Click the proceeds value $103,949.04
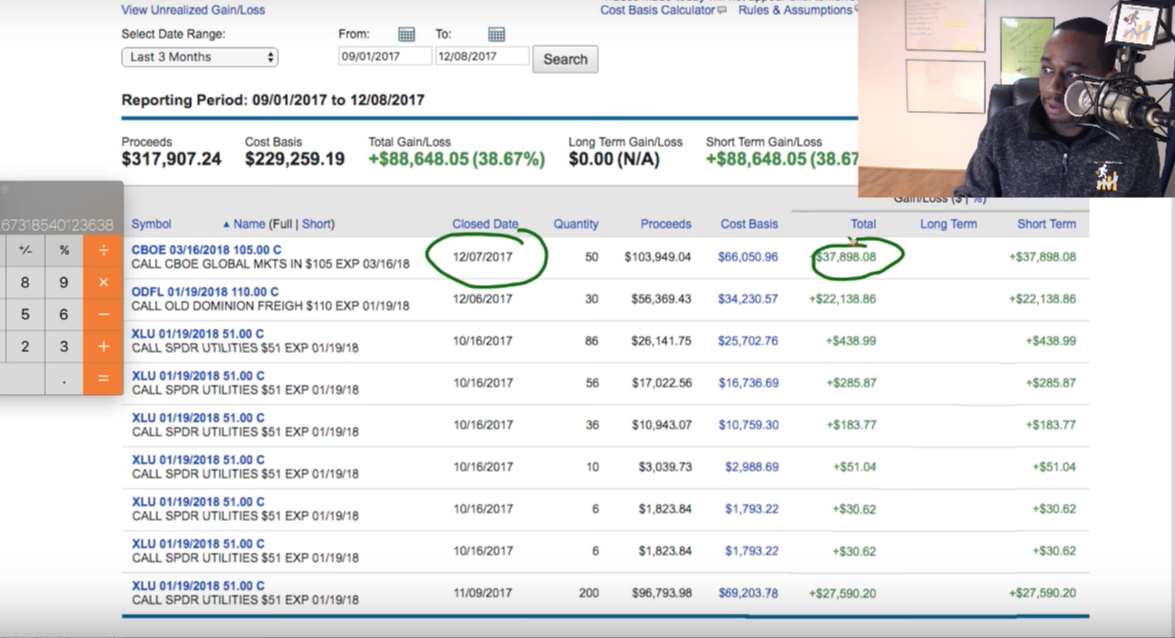The height and width of the screenshot is (638, 1175). click(x=657, y=257)
